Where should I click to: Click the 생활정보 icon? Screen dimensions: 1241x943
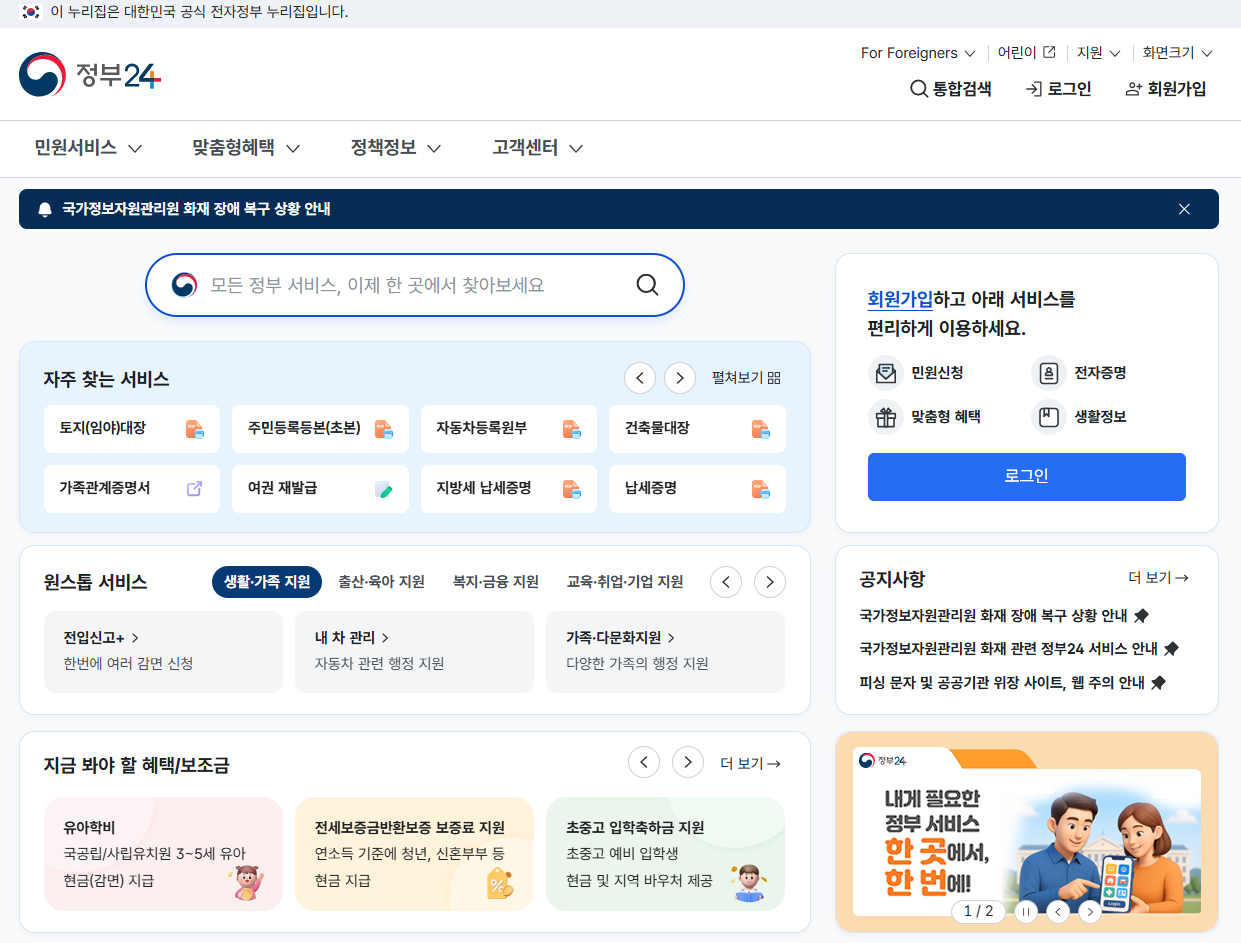[x=1047, y=417]
